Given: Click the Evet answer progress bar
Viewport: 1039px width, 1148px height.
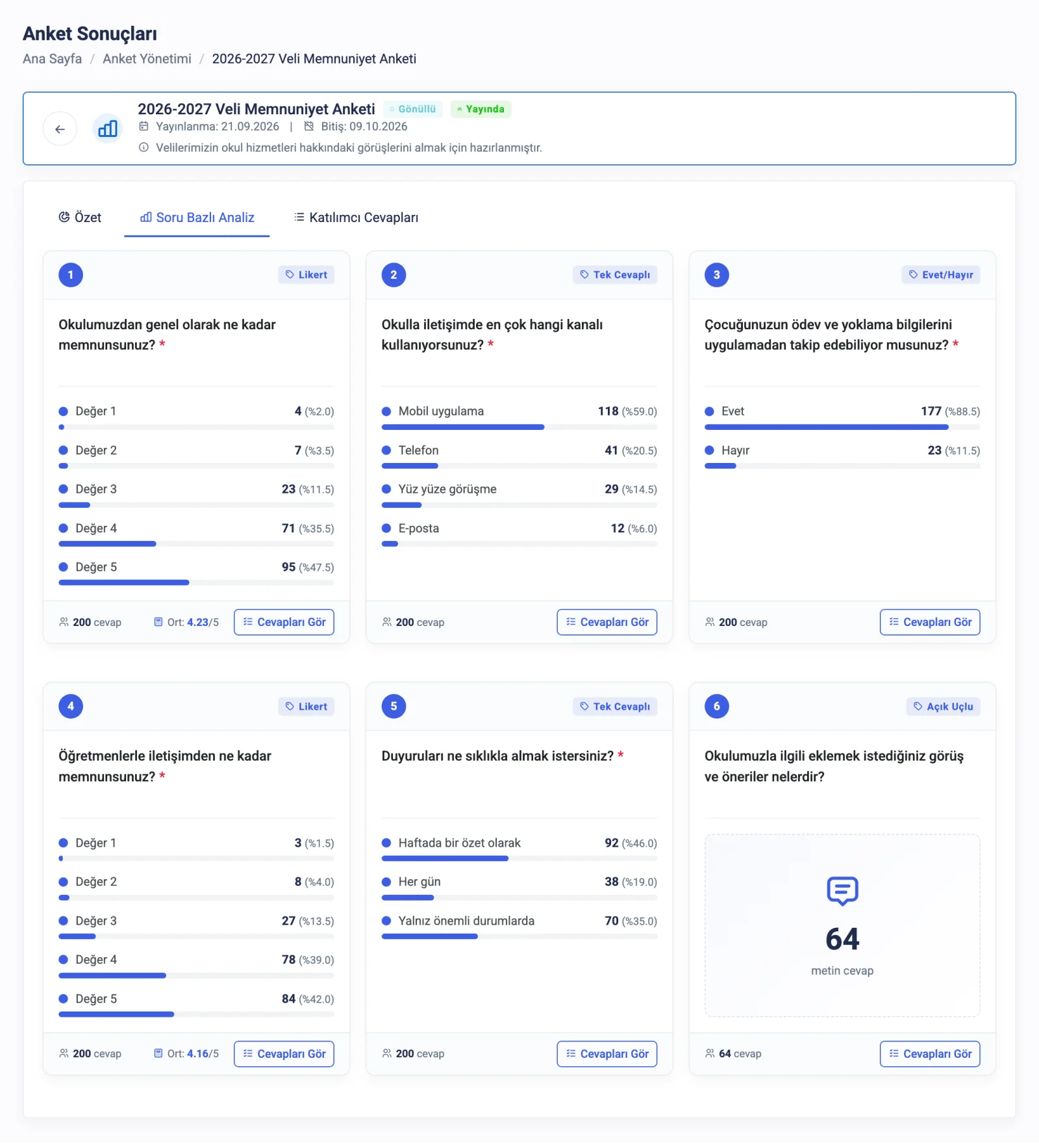Looking at the screenshot, I should (842, 427).
